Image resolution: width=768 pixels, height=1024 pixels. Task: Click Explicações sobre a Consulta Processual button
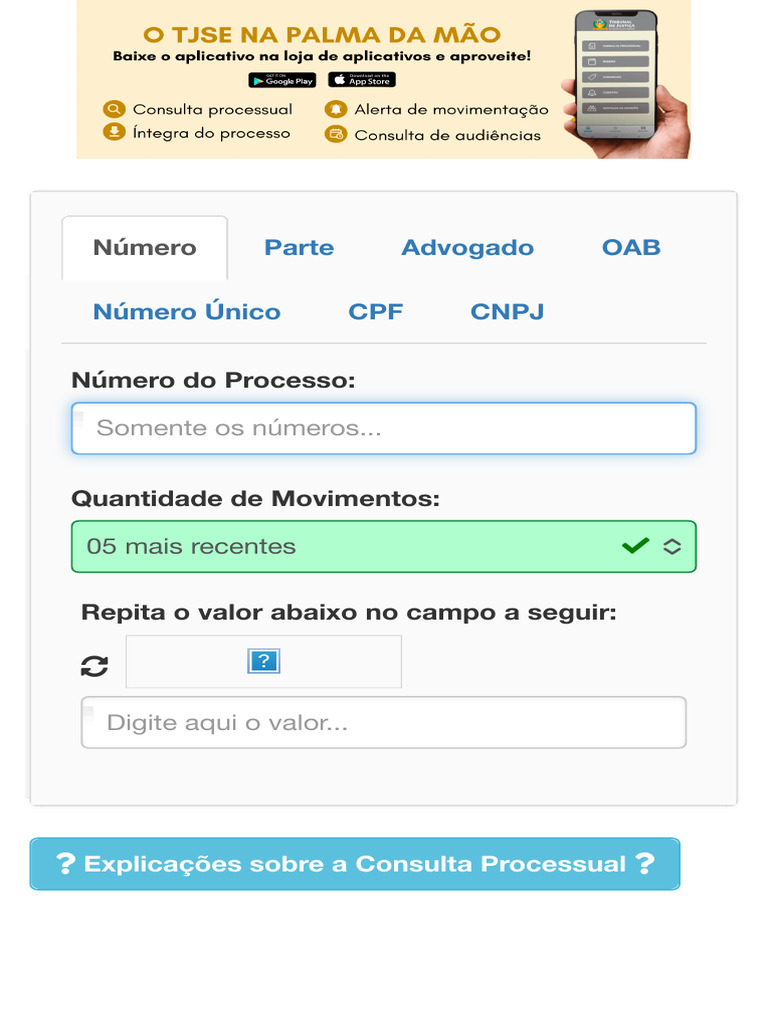355,864
